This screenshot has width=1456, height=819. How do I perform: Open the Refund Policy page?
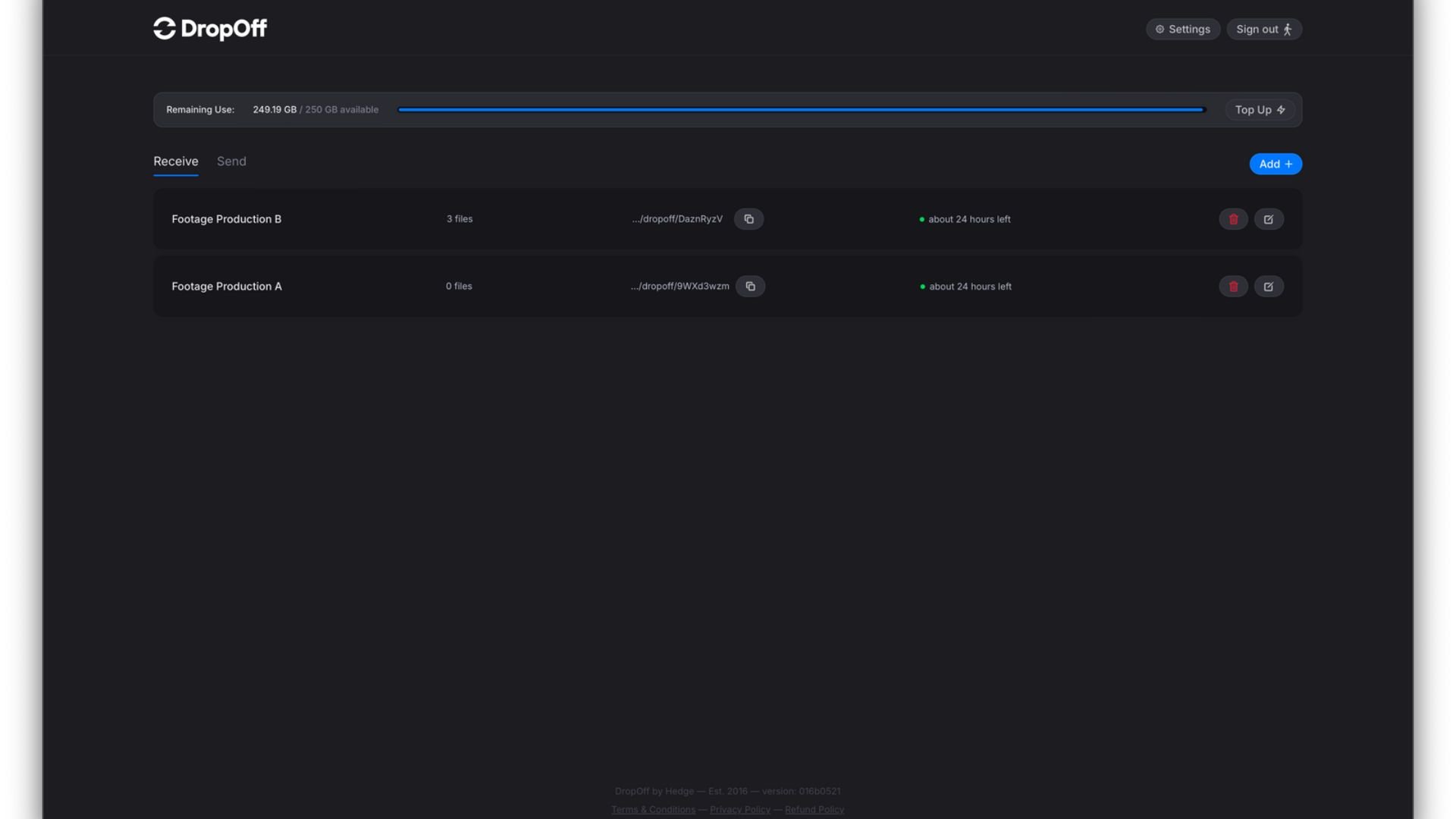(x=814, y=809)
